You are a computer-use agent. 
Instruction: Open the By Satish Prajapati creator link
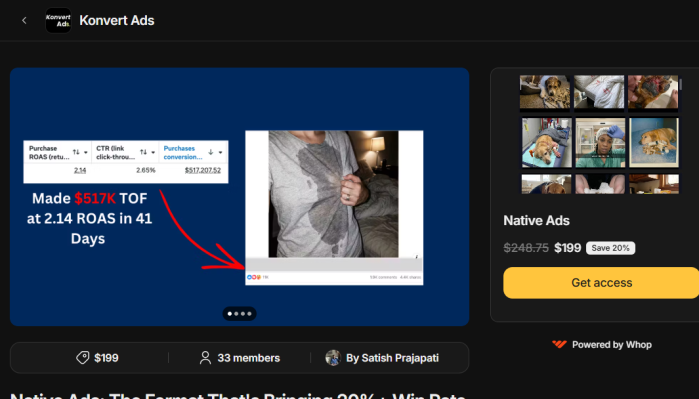point(392,358)
